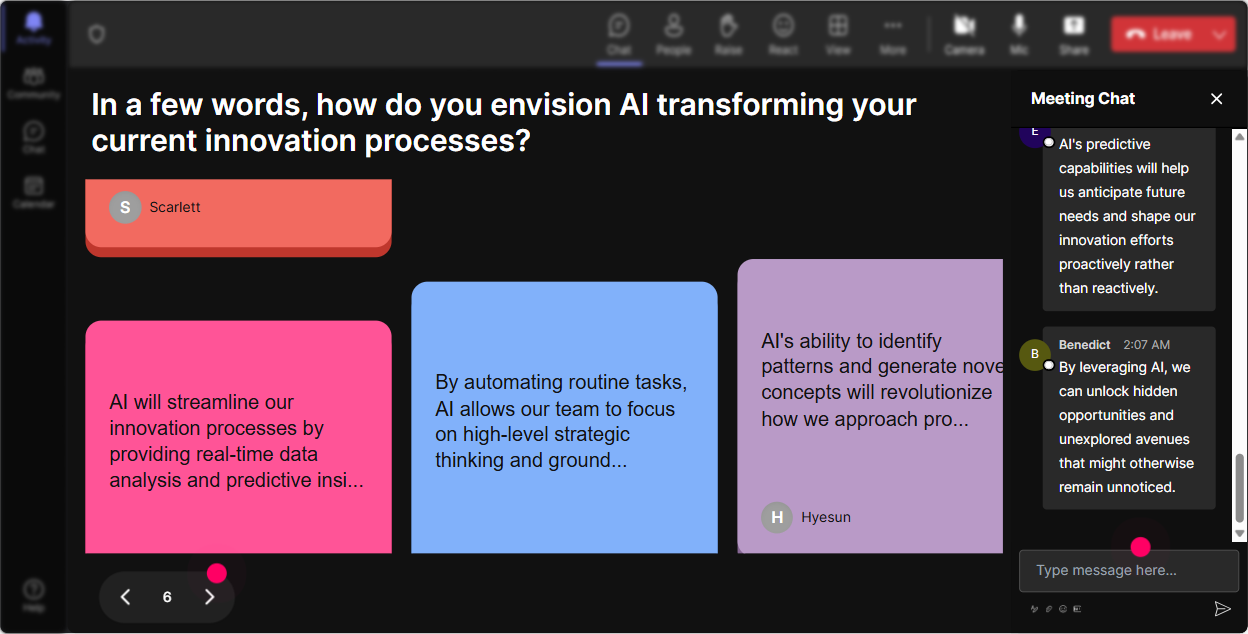Click slide number 6 indicator
The width and height of the screenshot is (1248, 634).
(x=167, y=597)
